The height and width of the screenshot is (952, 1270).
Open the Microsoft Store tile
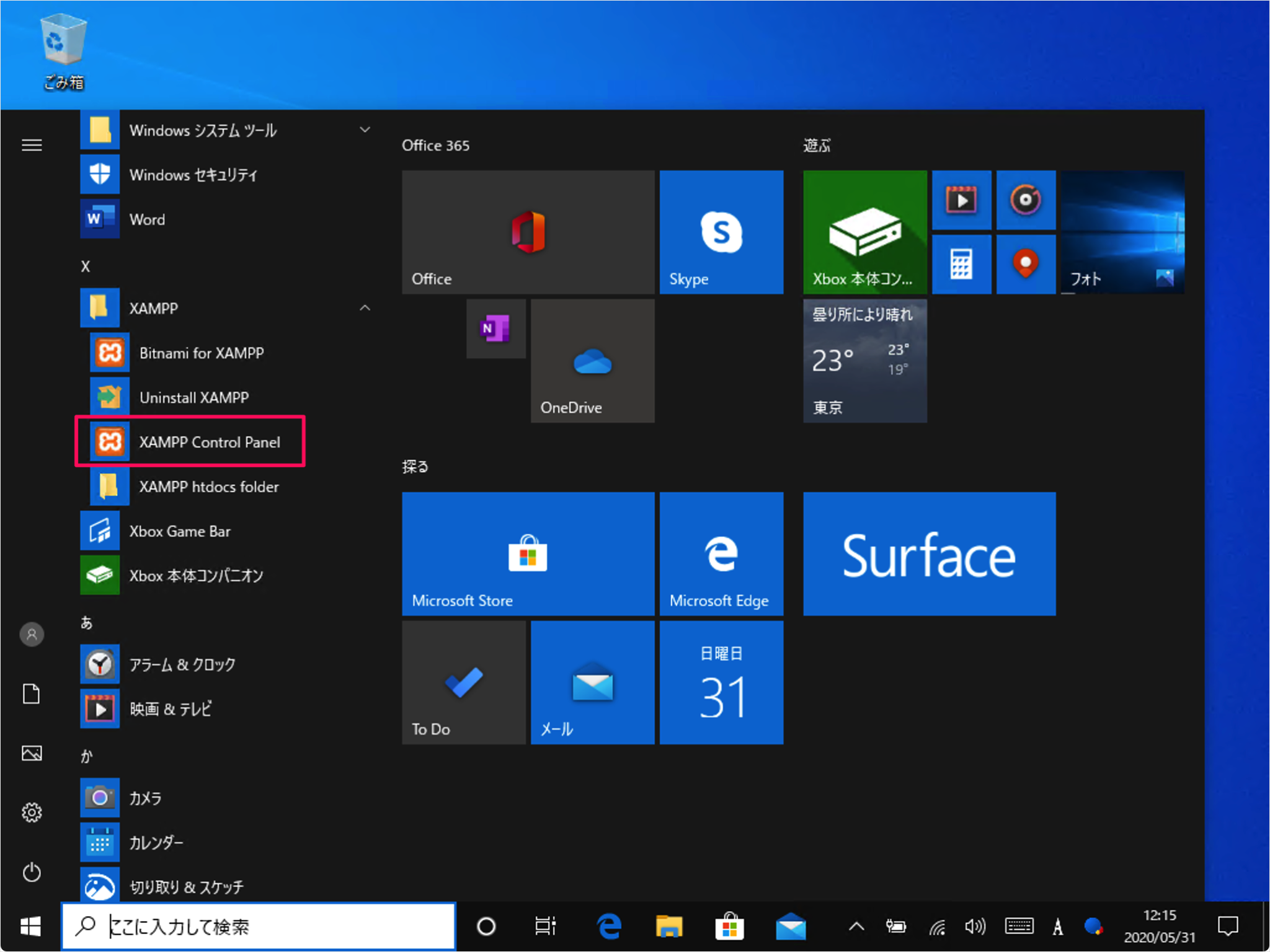pos(528,553)
